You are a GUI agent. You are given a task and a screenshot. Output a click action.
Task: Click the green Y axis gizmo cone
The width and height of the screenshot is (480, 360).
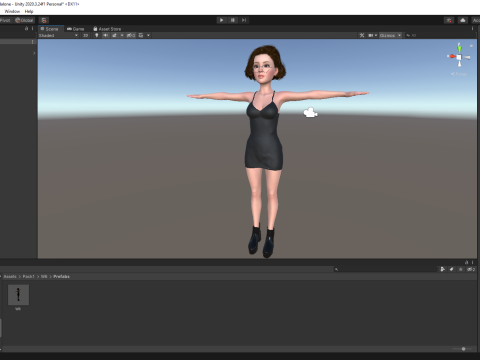[x=459, y=49]
